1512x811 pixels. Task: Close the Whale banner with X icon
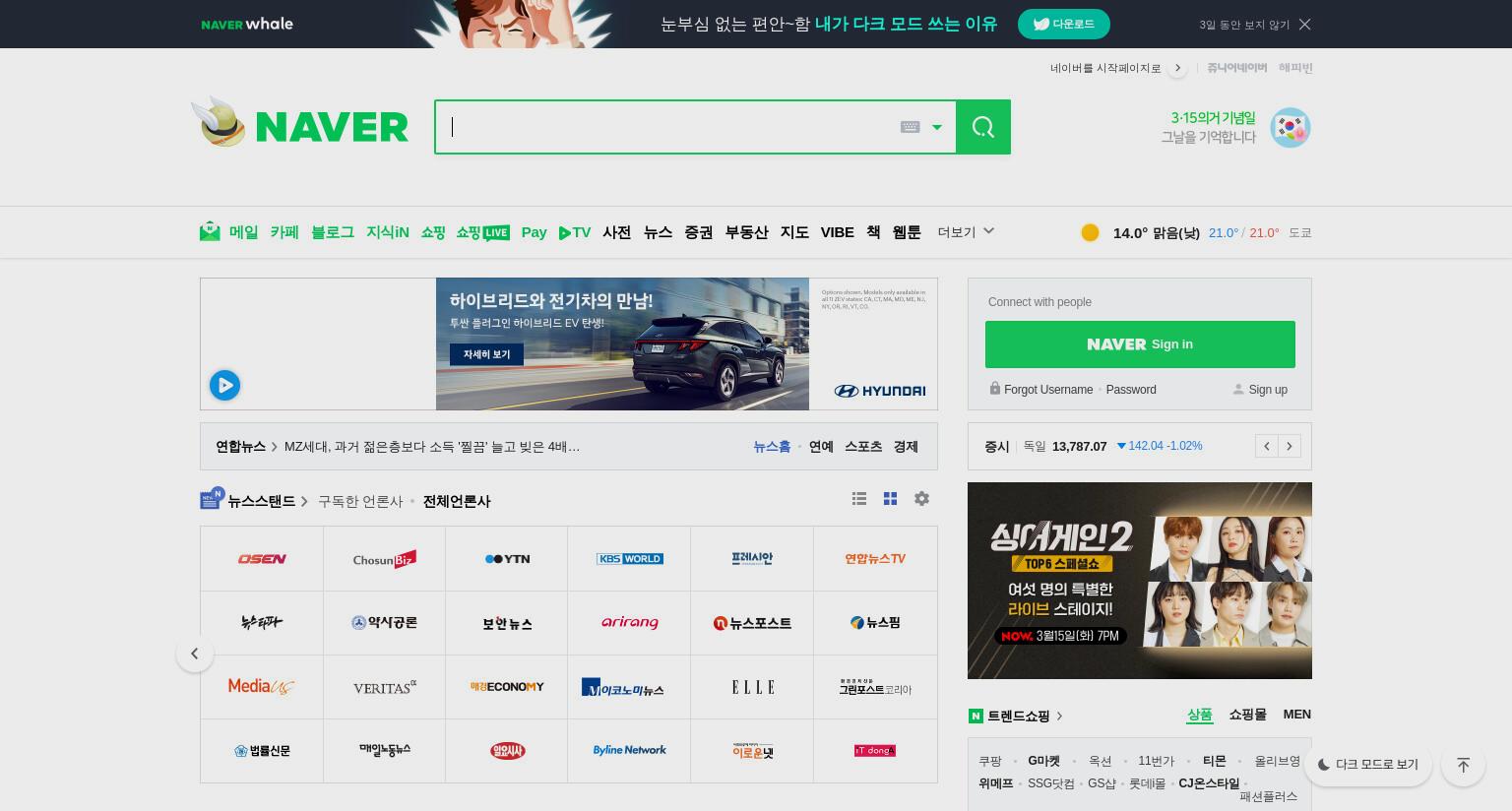click(x=1304, y=24)
